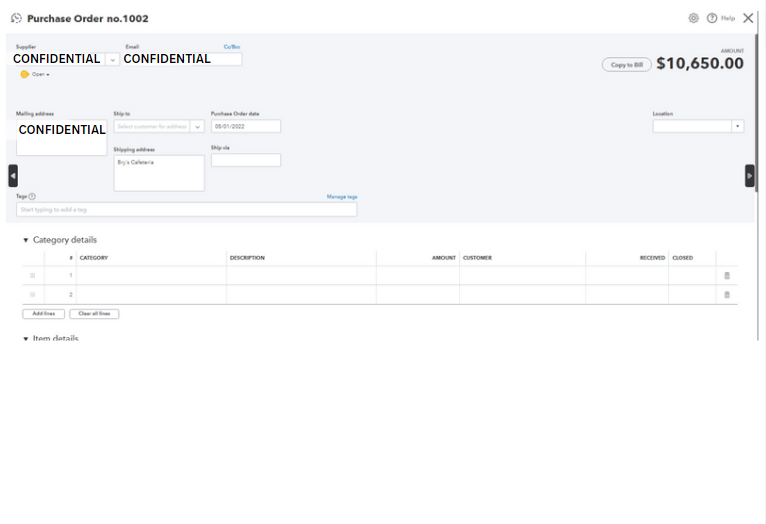Click the Cc/Bcc link
This screenshot has width=766, height=524.
[x=232, y=47]
